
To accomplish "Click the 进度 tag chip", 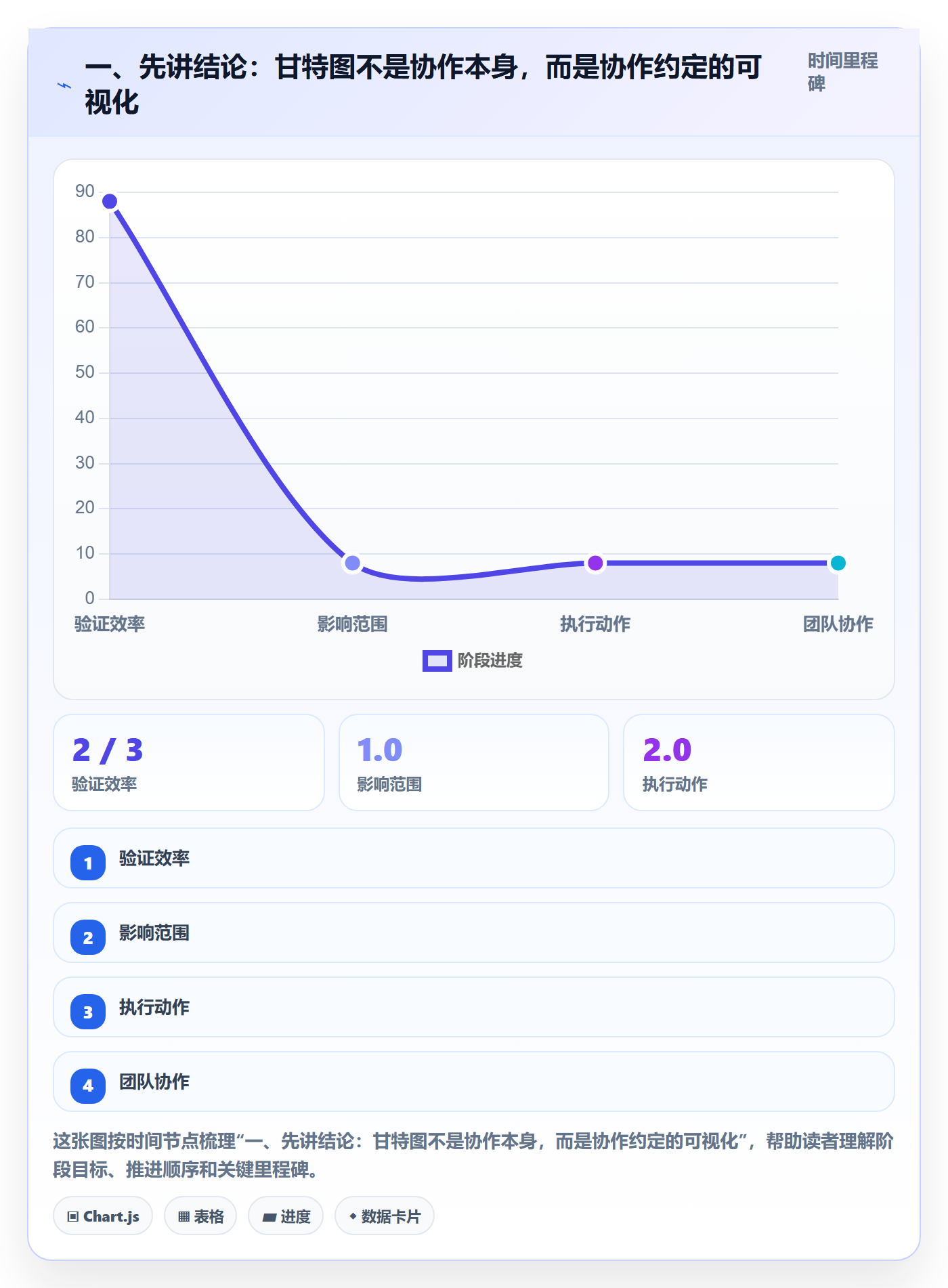I will (x=286, y=1216).
